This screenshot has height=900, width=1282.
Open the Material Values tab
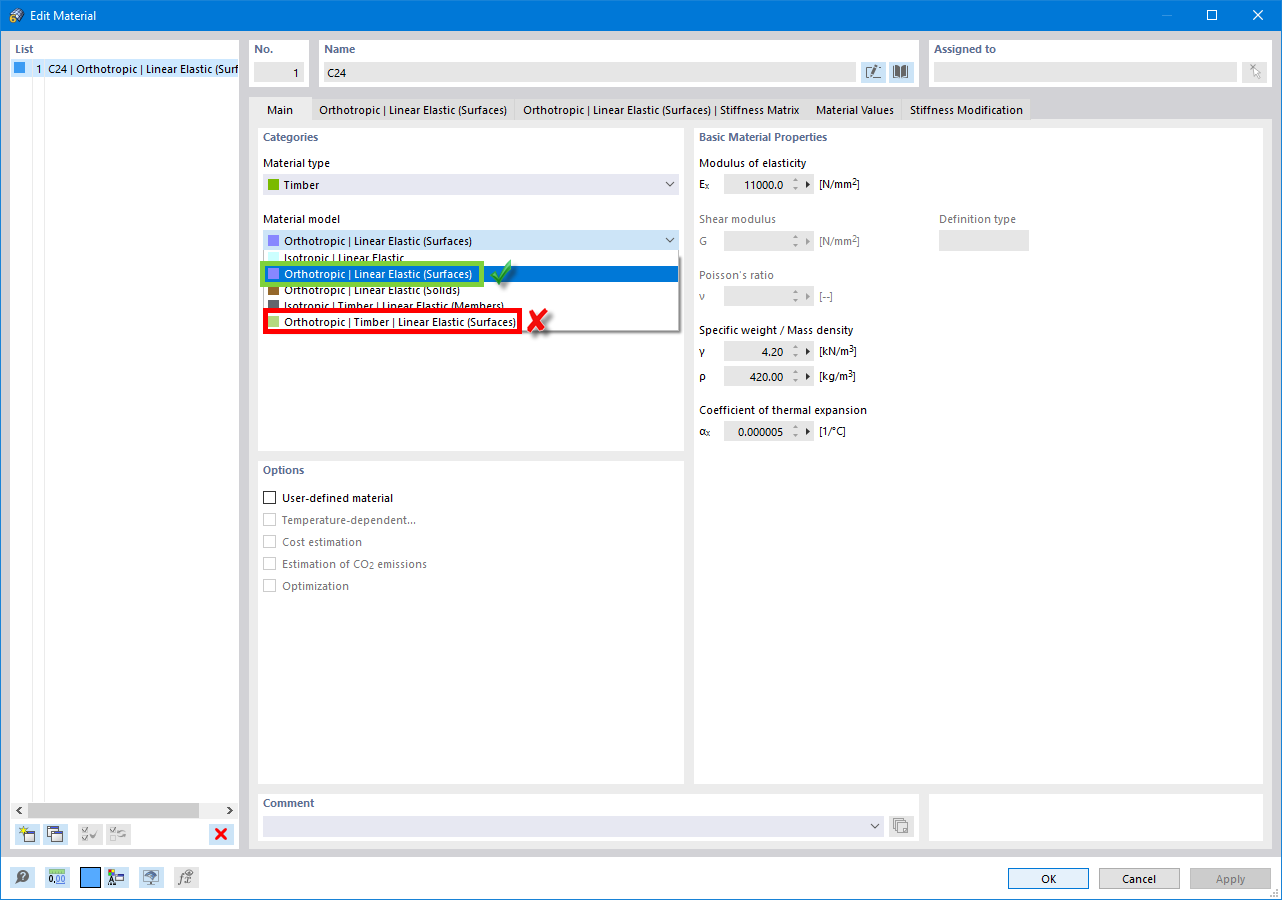(855, 110)
